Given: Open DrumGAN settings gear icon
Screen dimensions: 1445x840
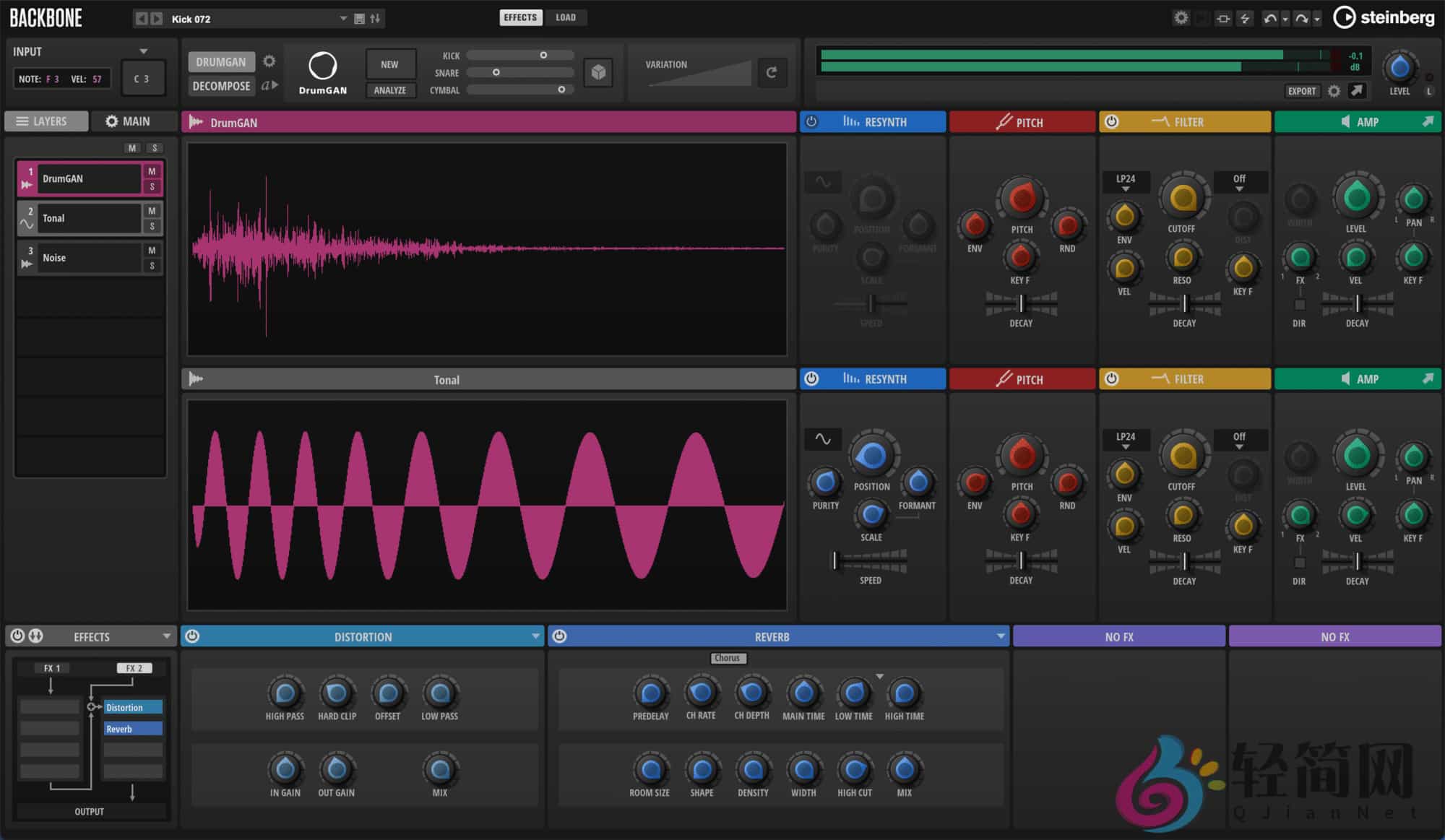Looking at the screenshot, I should click(269, 61).
